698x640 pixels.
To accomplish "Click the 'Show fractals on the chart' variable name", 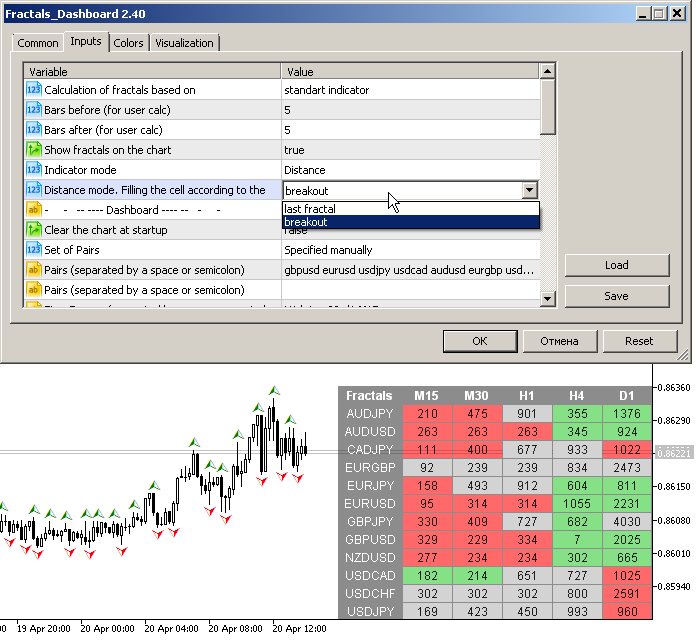I will click(x=108, y=150).
